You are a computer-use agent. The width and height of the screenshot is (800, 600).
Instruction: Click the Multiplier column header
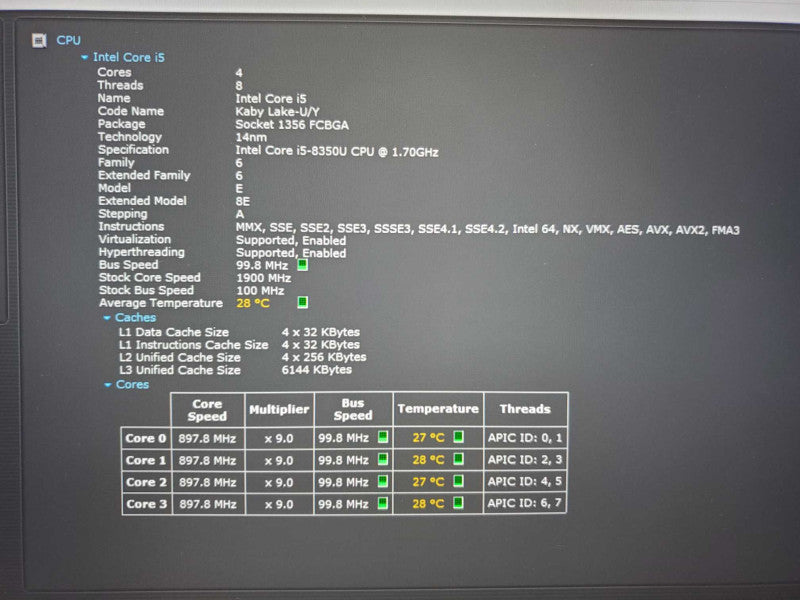coord(279,410)
